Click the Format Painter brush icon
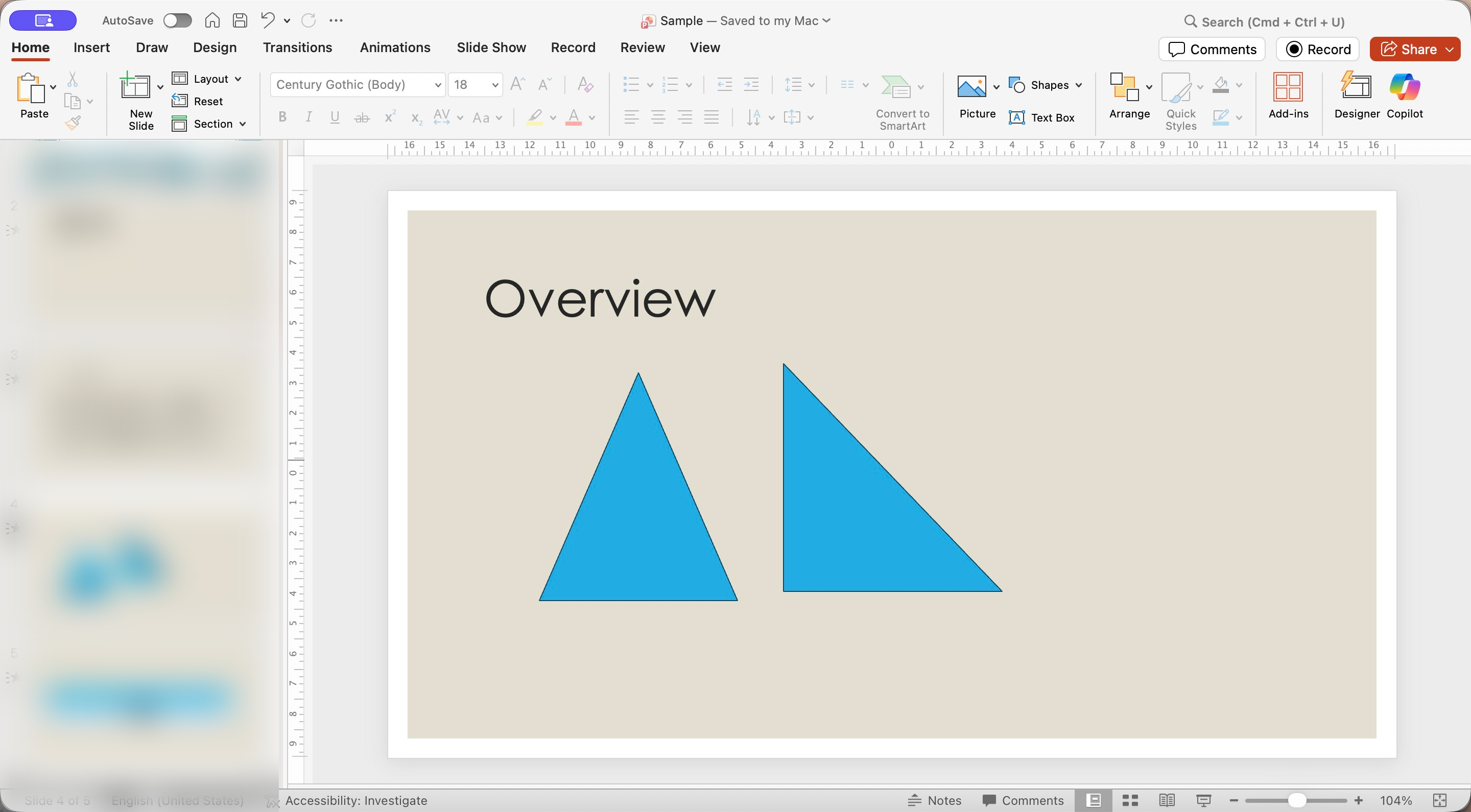 73,123
